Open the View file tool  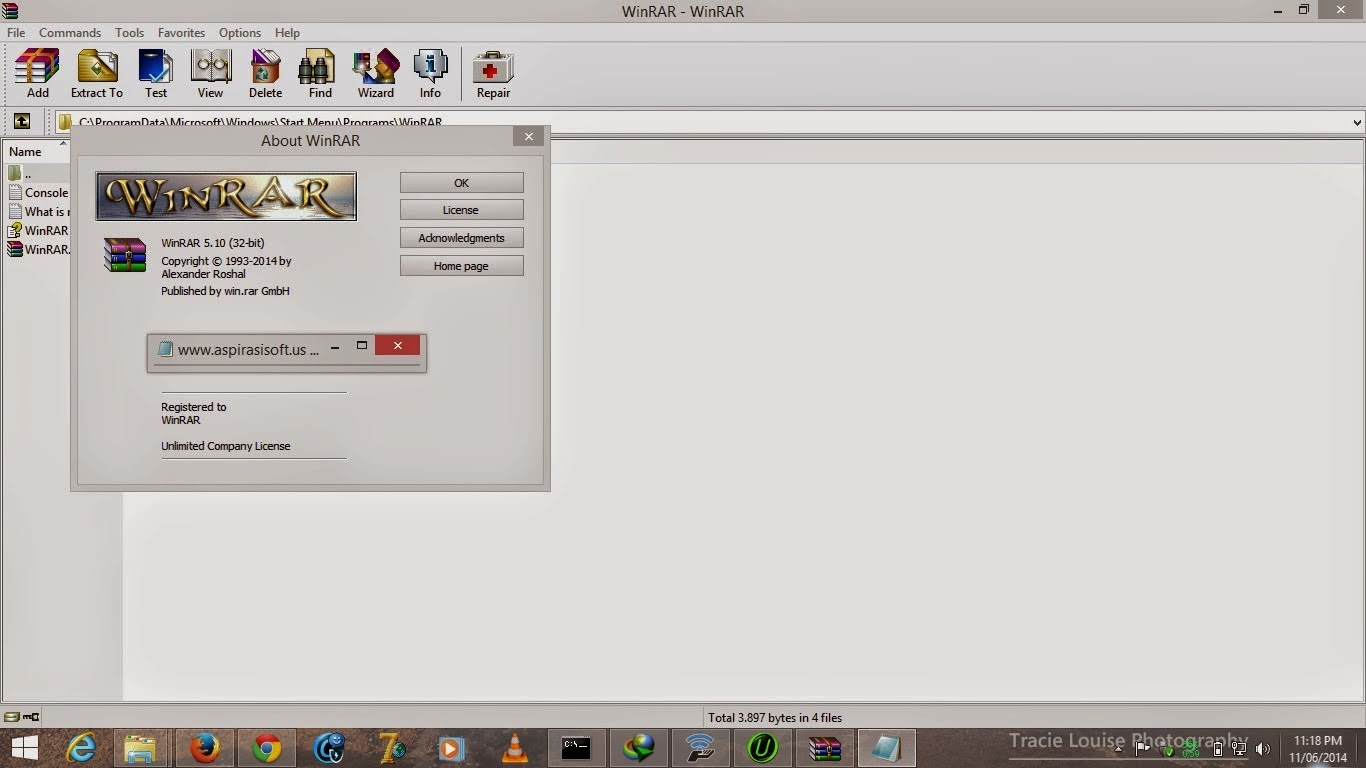(210, 74)
